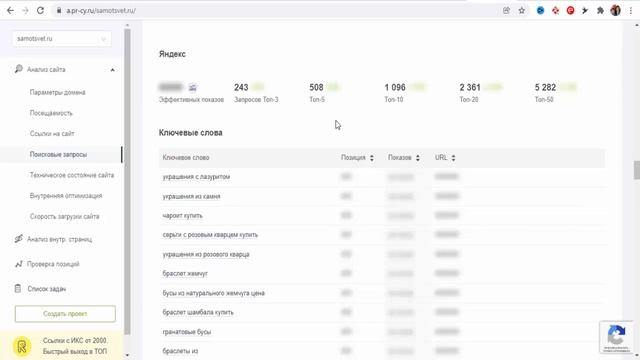The width and height of the screenshot is (640, 360).
Task: Click the lock icon in address bar
Action: (59, 11)
